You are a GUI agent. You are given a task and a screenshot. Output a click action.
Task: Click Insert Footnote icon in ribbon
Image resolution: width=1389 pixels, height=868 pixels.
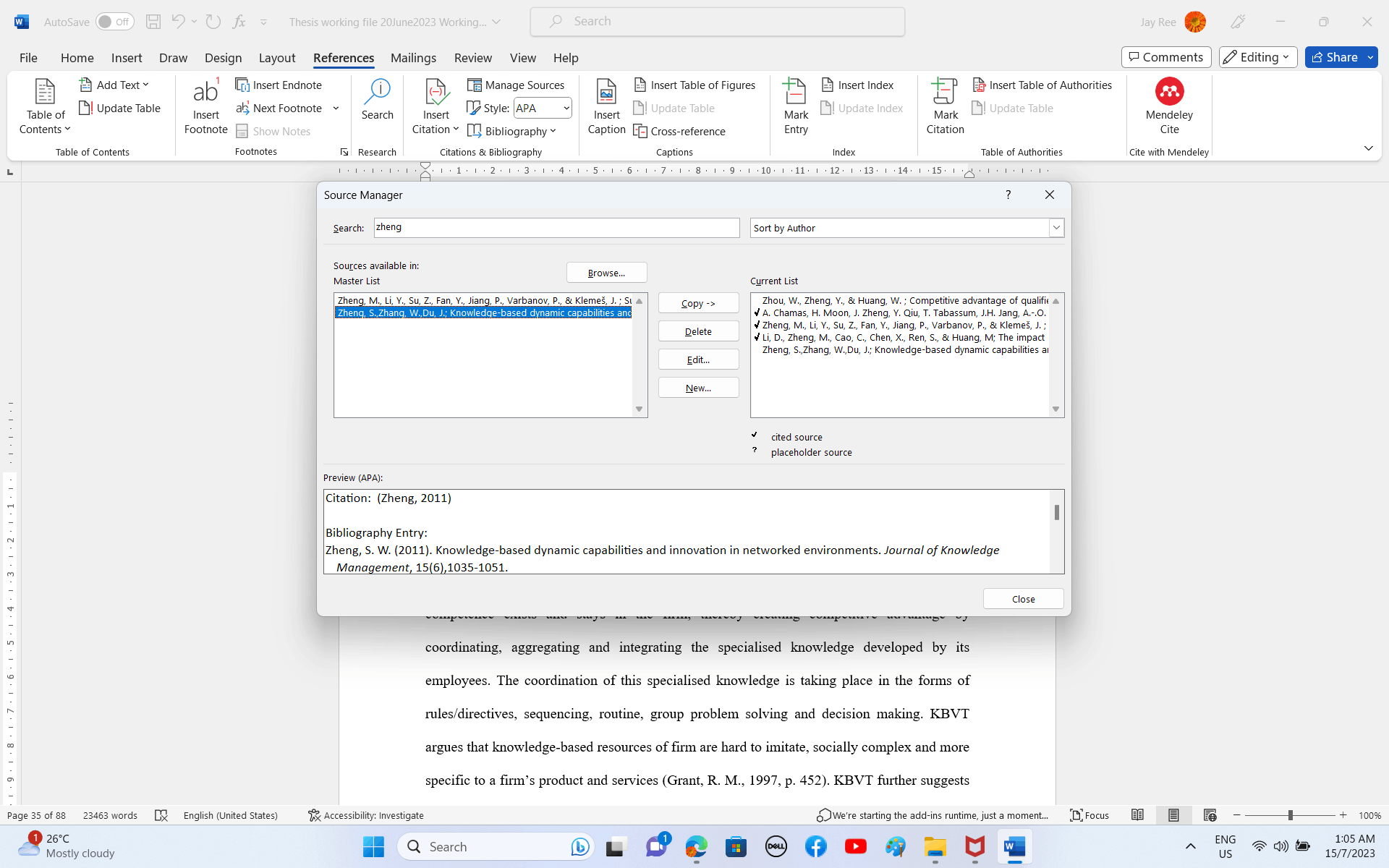tap(205, 92)
